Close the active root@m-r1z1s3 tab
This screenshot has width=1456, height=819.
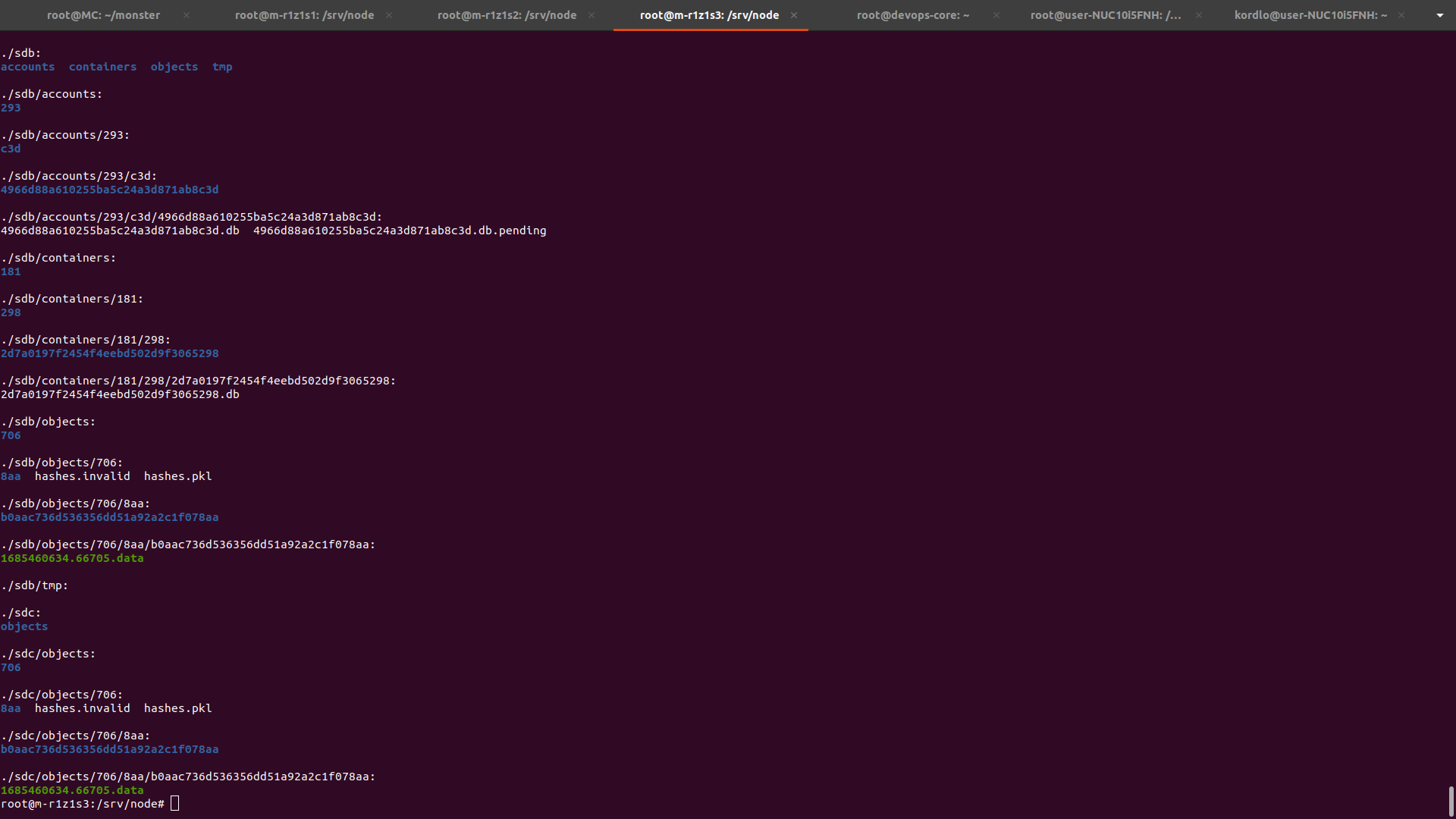tap(794, 15)
